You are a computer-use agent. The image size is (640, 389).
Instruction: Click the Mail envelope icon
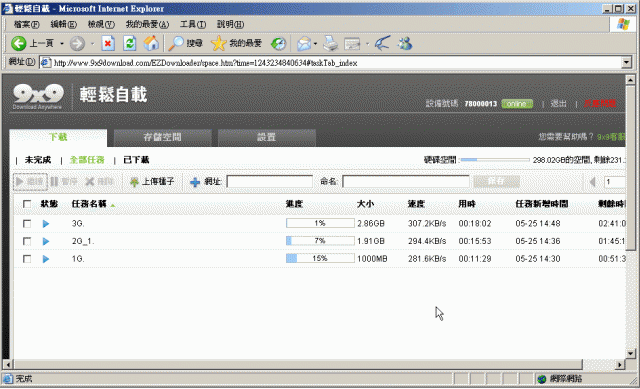(x=304, y=43)
